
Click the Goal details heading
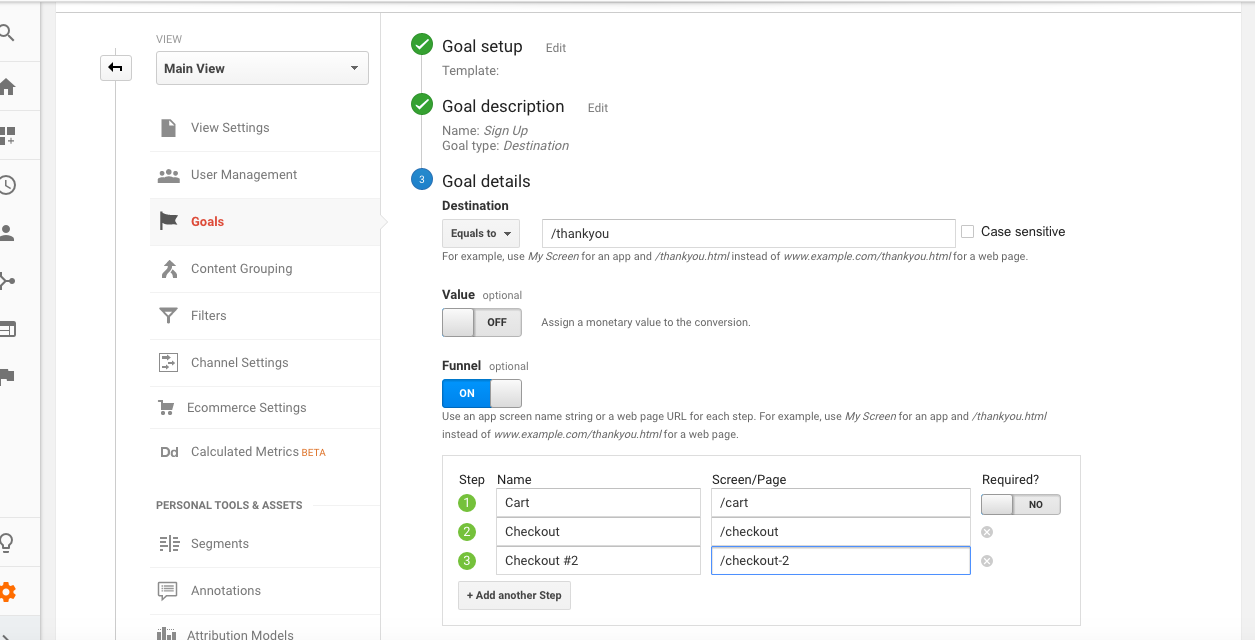tap(486, 181)
